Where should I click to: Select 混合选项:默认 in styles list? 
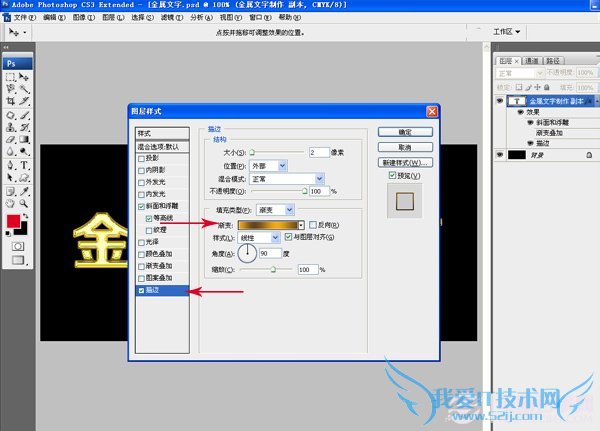[x=162, y=147]
